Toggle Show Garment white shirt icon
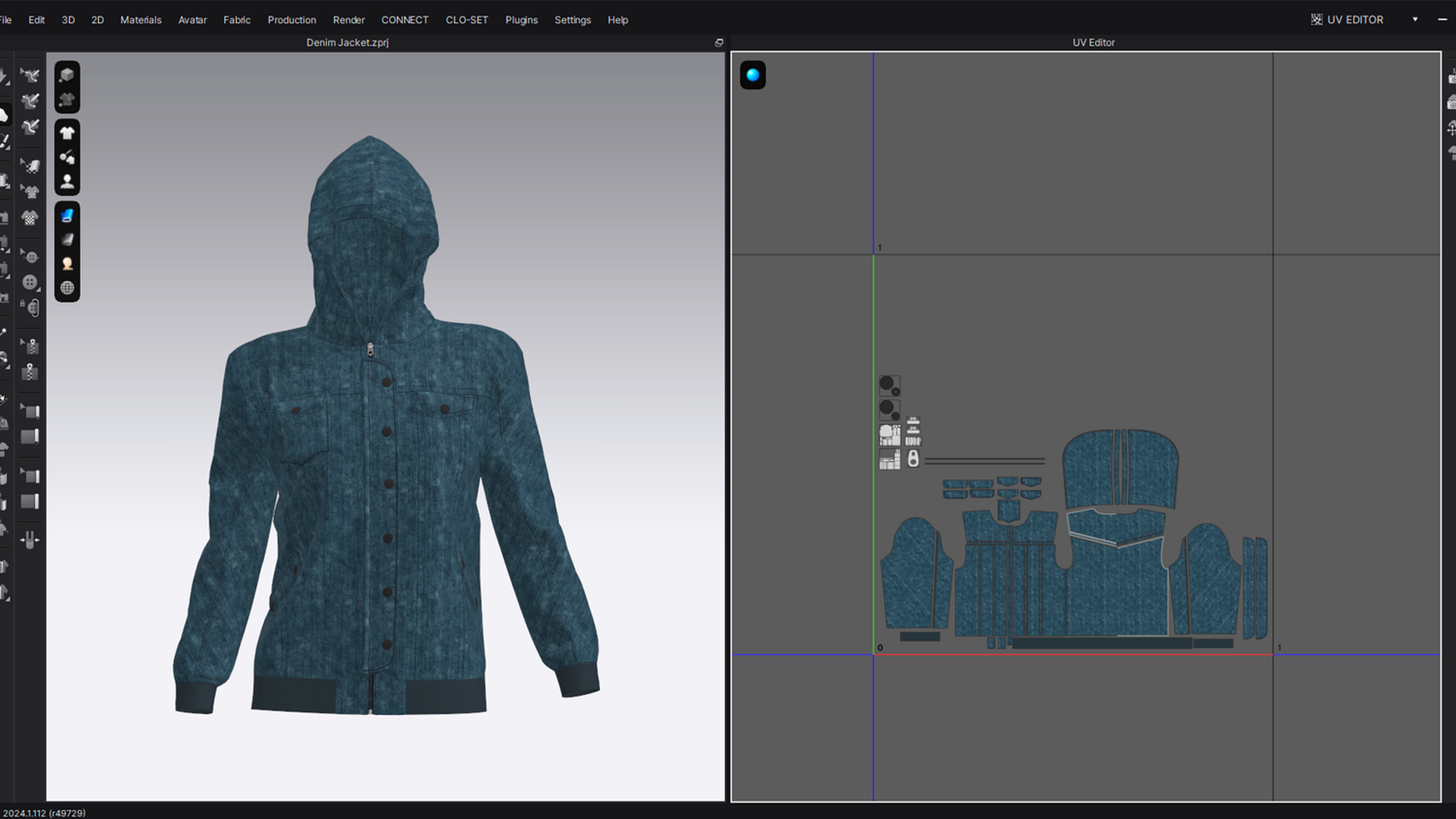Viewport: 1456px width, 819px height. pos(67,133)
